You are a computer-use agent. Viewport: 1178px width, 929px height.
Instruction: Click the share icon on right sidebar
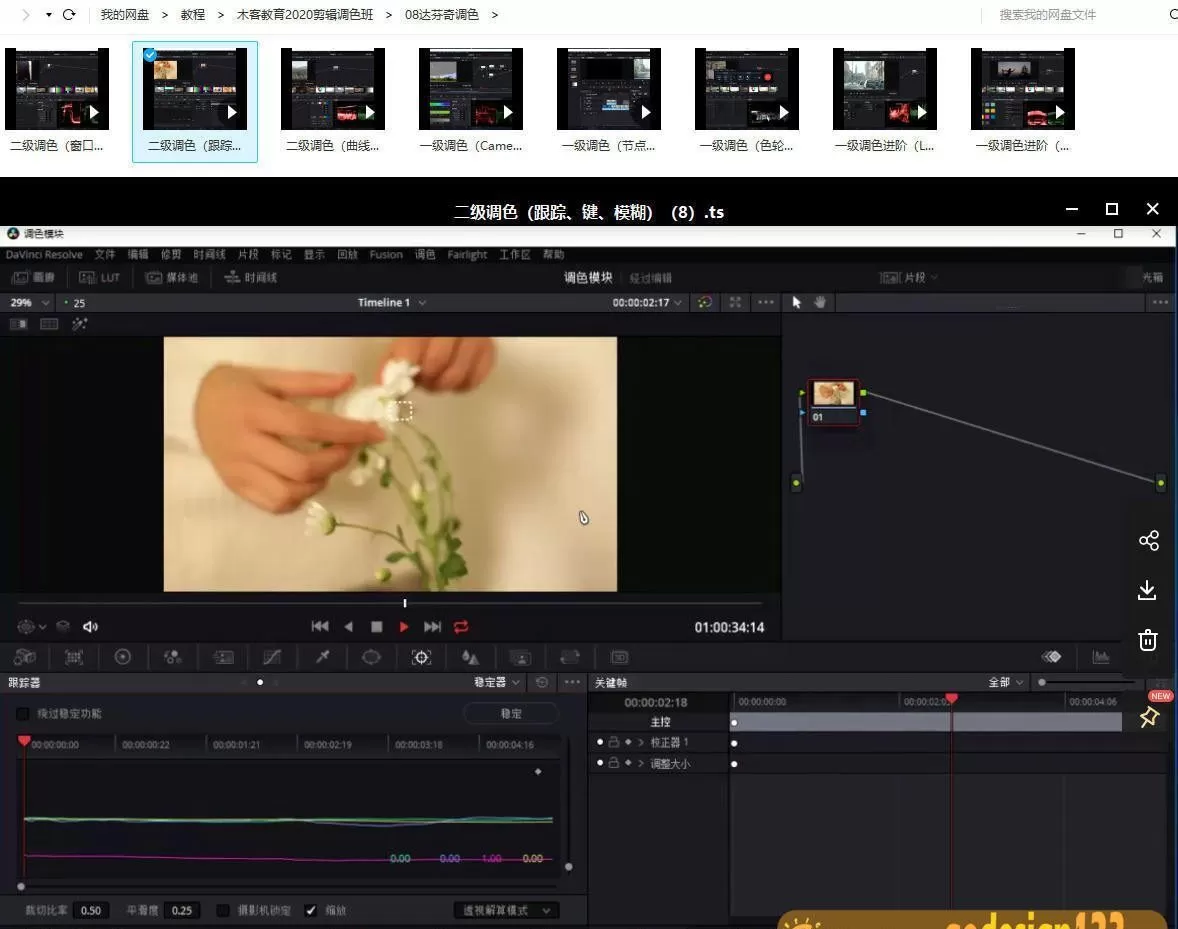(1148, 541)
